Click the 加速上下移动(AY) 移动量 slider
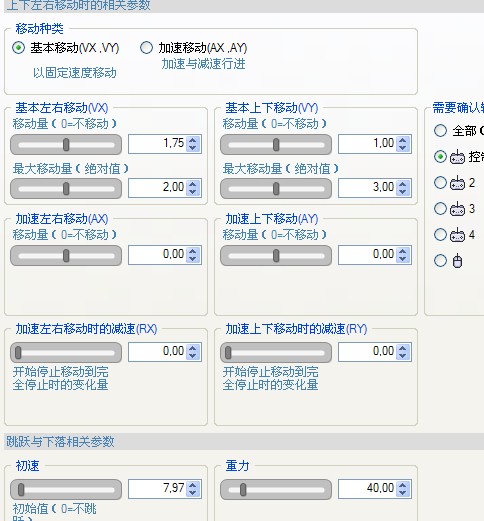 click(276, 256)
